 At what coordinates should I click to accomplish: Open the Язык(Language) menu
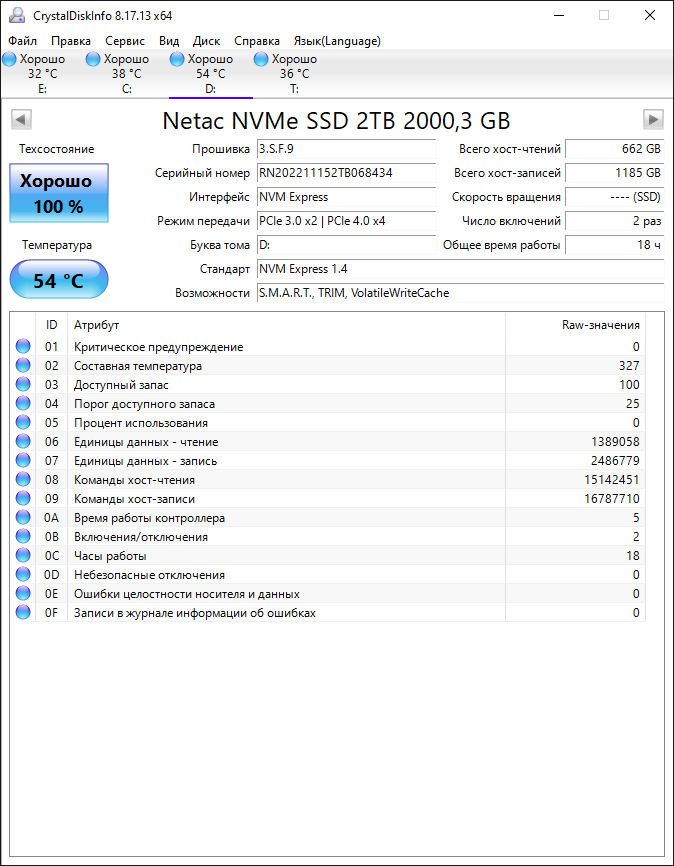coord(337,41)
